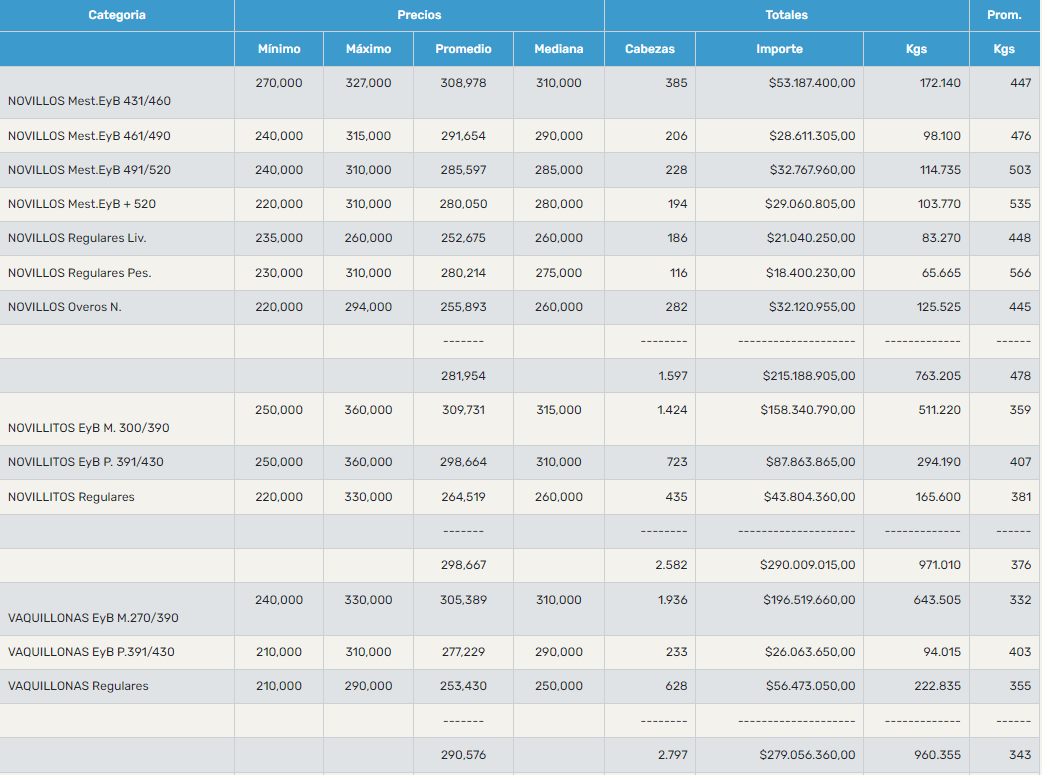Select the NOVILLITOS Regulares row label
Screen dimensions: 1042x775
71,497
